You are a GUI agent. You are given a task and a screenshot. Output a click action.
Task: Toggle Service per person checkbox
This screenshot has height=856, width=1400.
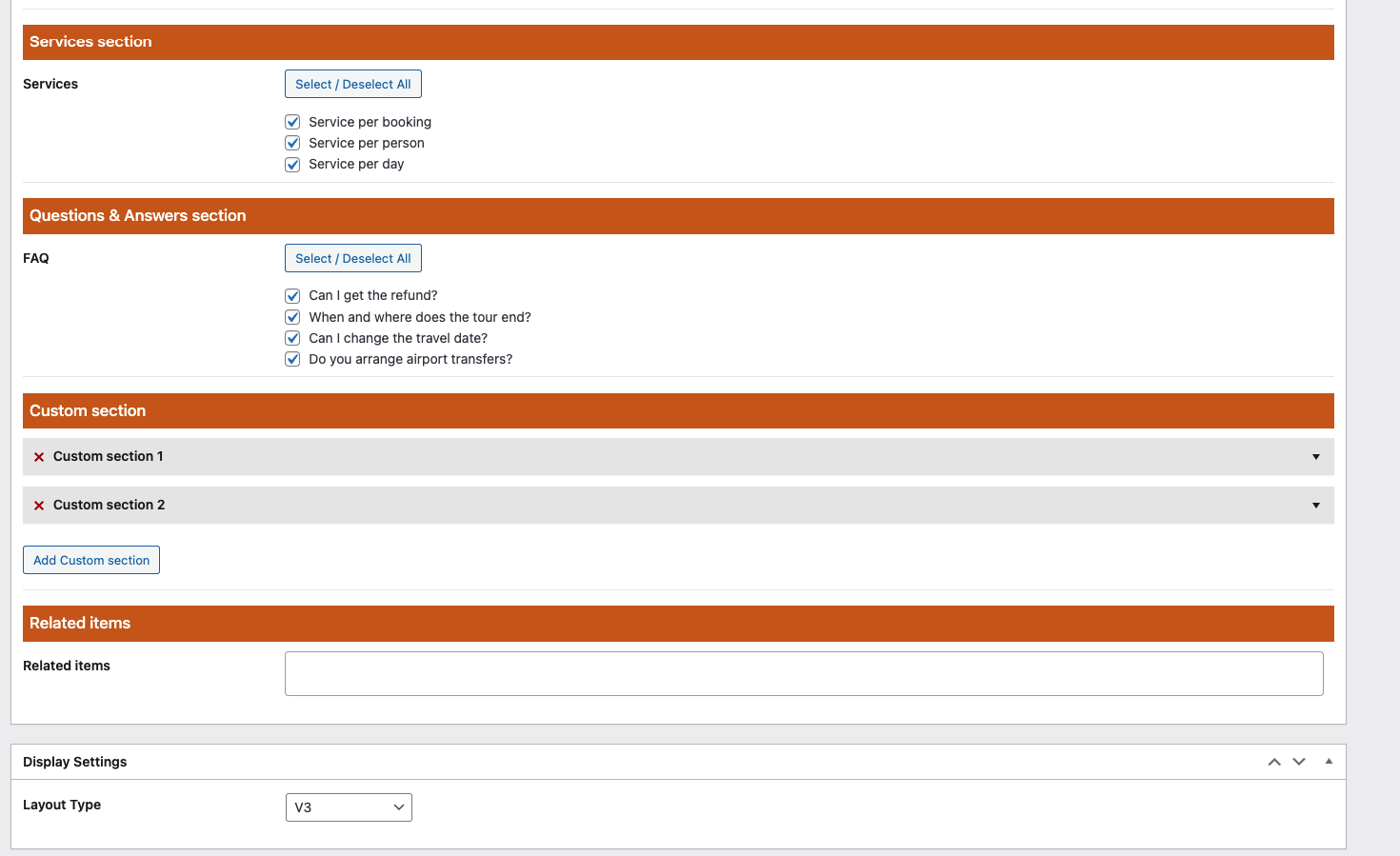point(292,143)
